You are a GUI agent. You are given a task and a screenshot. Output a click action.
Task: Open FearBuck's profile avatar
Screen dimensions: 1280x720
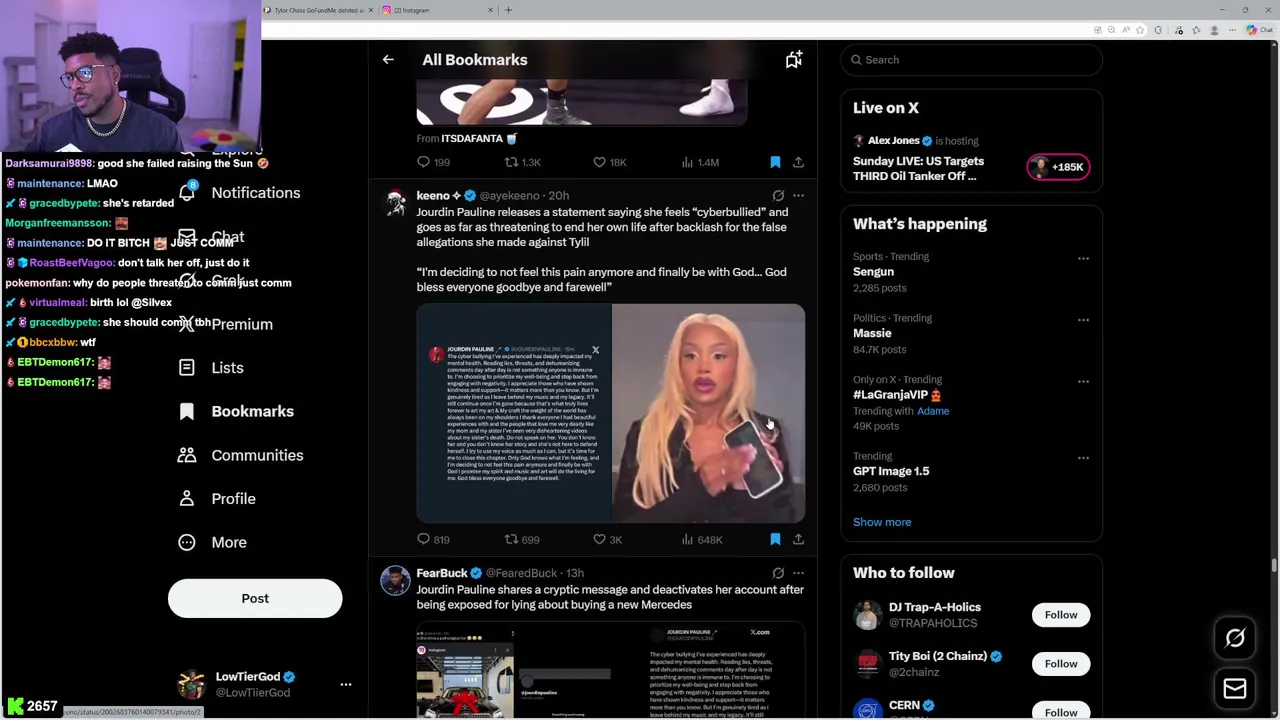(396, 580)
